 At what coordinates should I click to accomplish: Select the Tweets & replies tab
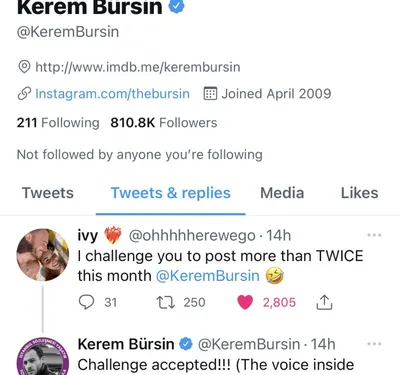171,193
